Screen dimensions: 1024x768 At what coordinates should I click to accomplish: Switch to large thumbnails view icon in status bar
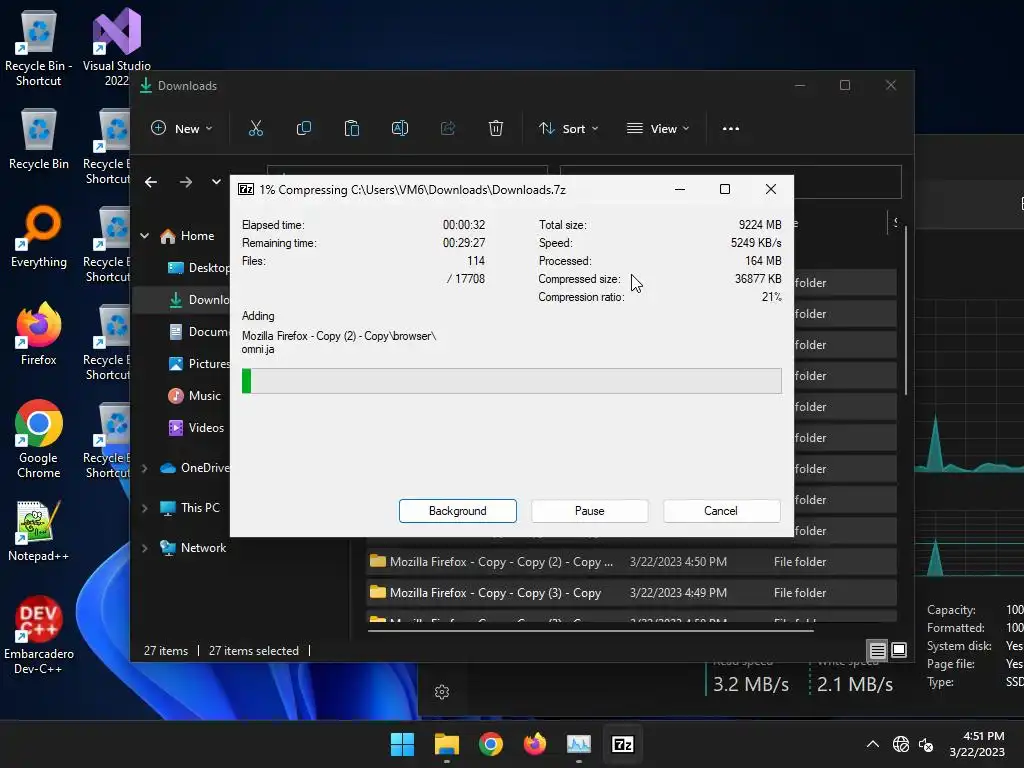[899, 650]
